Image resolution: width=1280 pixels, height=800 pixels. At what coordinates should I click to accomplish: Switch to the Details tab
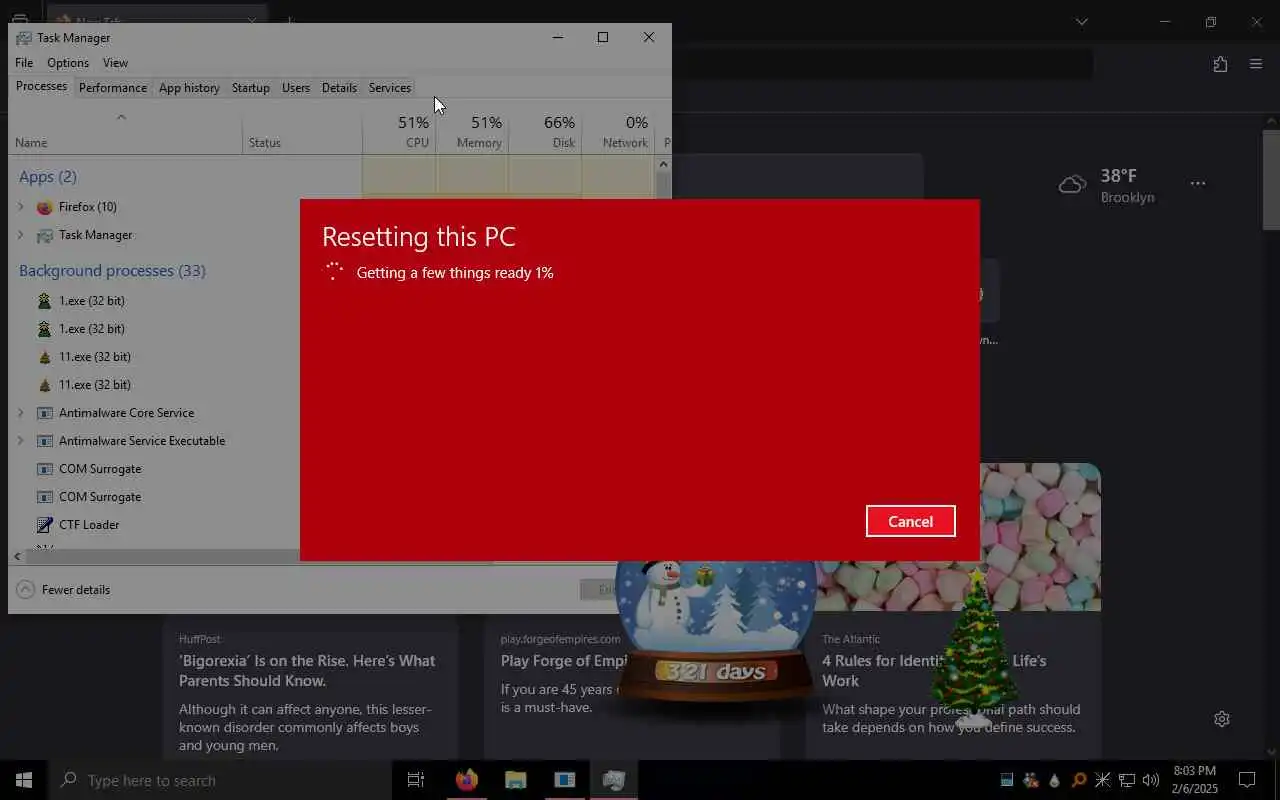[x=339, y=88]
